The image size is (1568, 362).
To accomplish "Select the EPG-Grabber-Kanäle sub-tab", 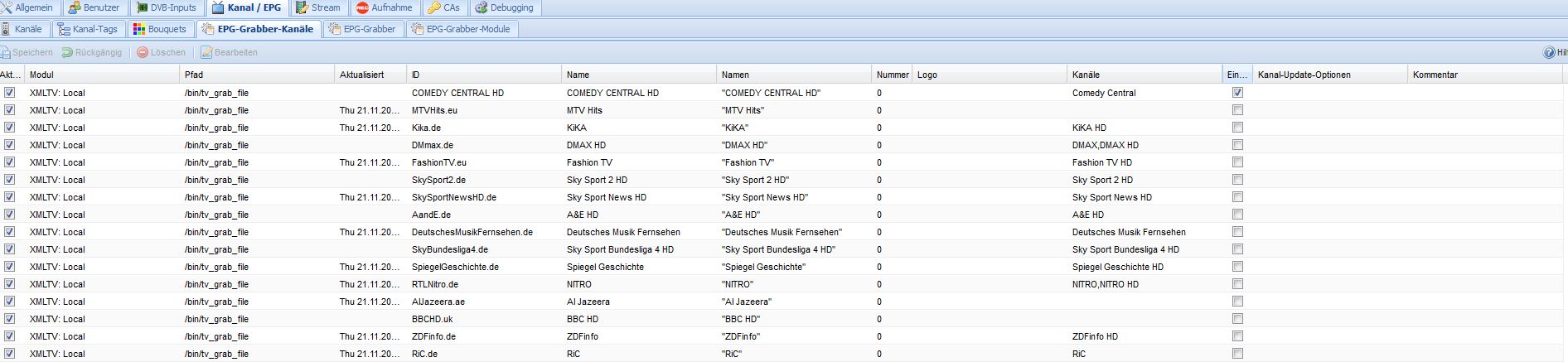I will pyautogui.click(x=259, y=29).
